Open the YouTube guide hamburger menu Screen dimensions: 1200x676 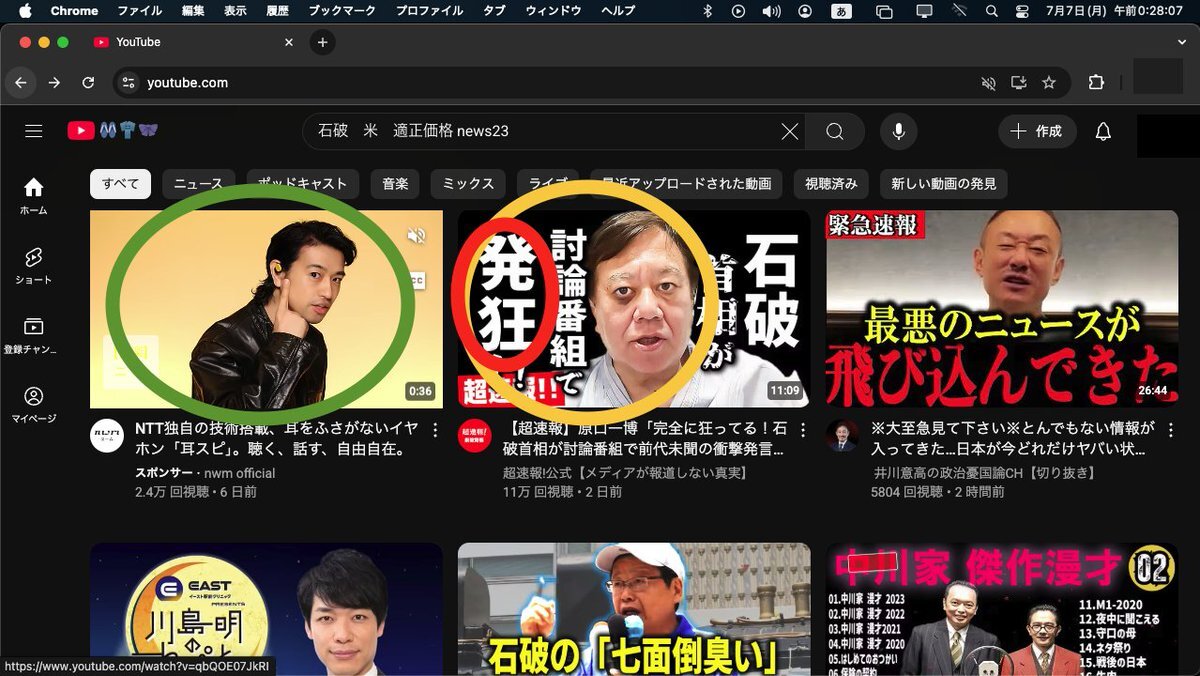(x=34, y=131)
